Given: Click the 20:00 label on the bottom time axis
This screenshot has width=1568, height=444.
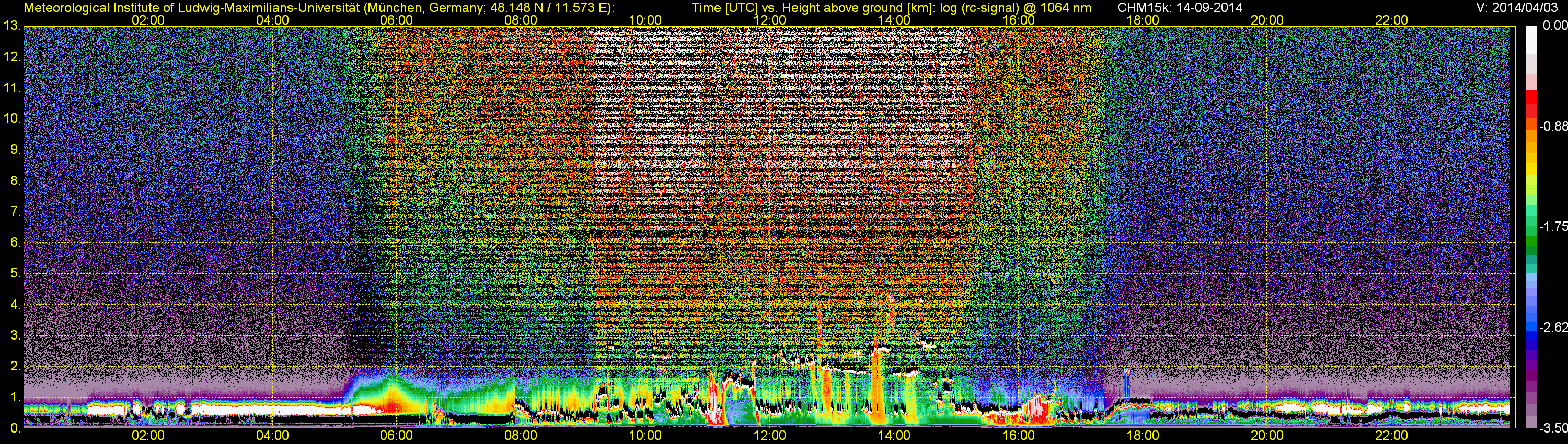Looking at the screenshot, I should click(x=1267, y=436).
